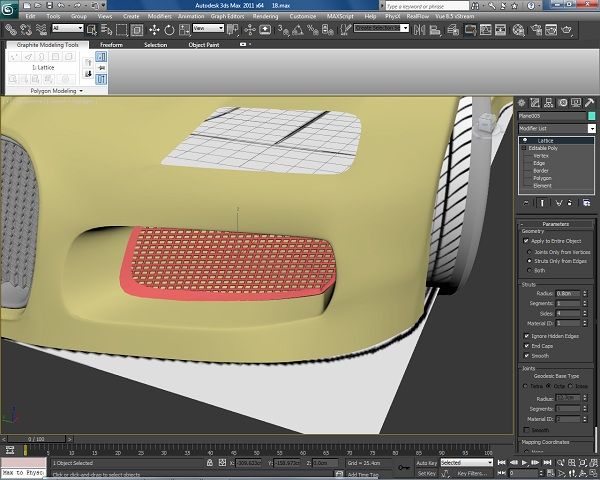Image resolution: width=600 pixels, height=480 pixels.
Task: Select Struts Only from Edges radio
Action: point(530,261)
